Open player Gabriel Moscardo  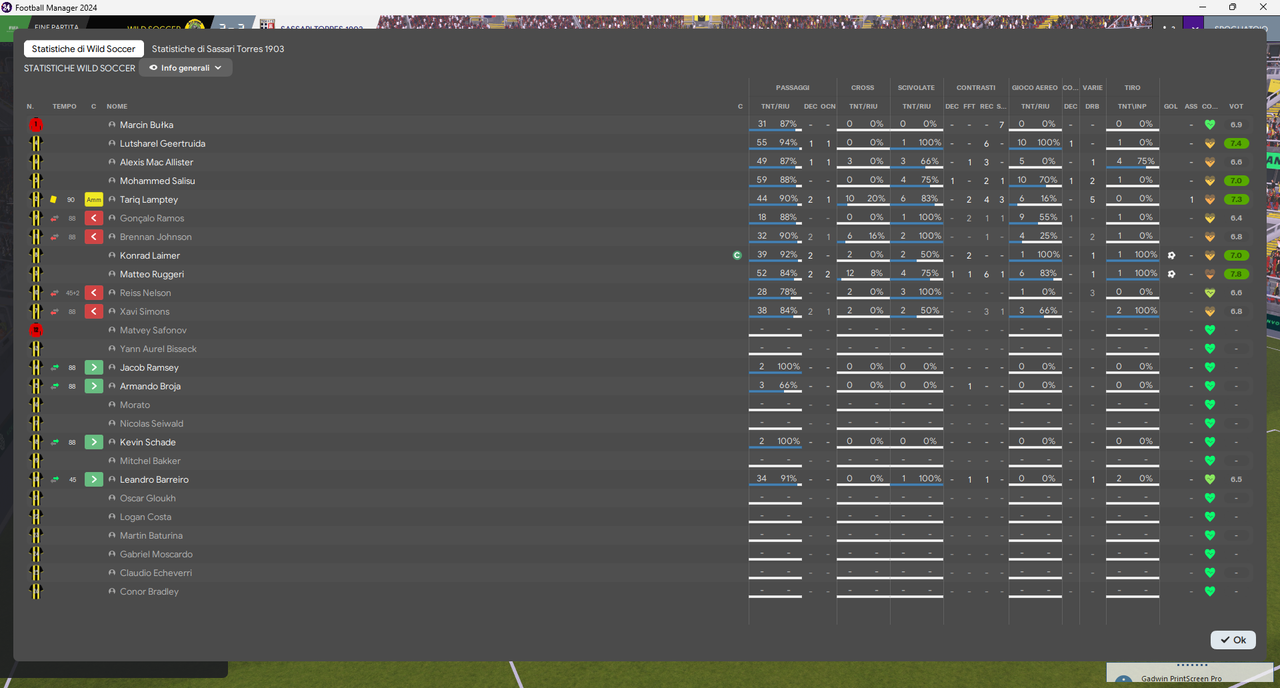156,554
